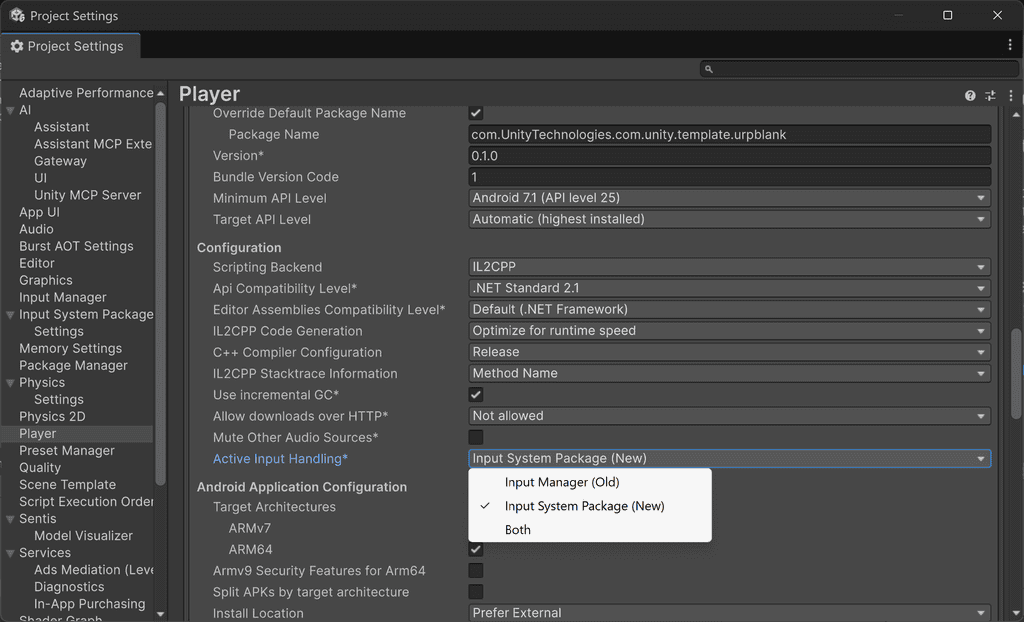Edit the Bundle Version Code field

point(729,177)
